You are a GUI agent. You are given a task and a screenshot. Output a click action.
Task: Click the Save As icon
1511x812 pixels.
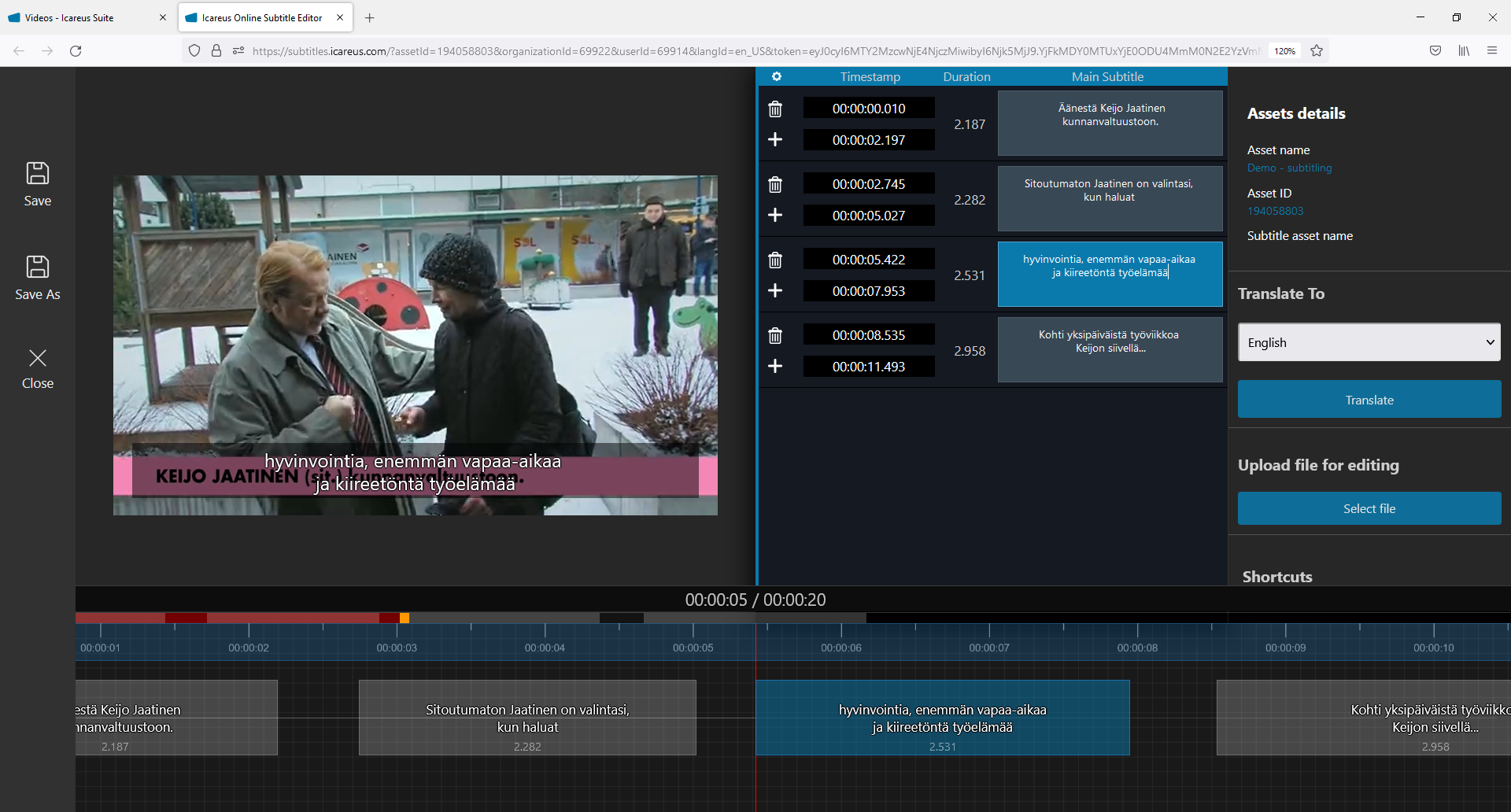[x=37, y=268]
